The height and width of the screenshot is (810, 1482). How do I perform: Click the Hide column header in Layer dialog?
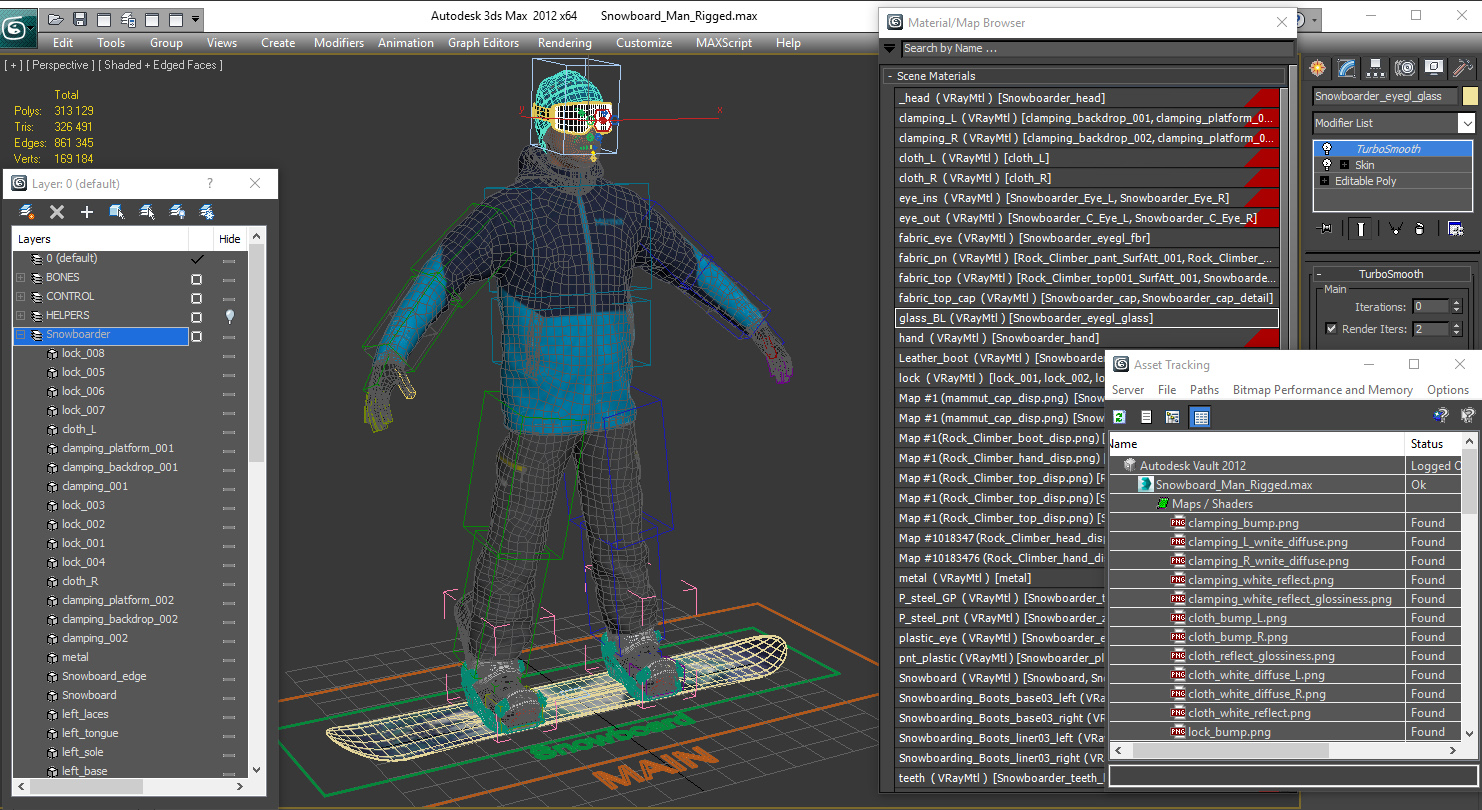pos(230,239)
